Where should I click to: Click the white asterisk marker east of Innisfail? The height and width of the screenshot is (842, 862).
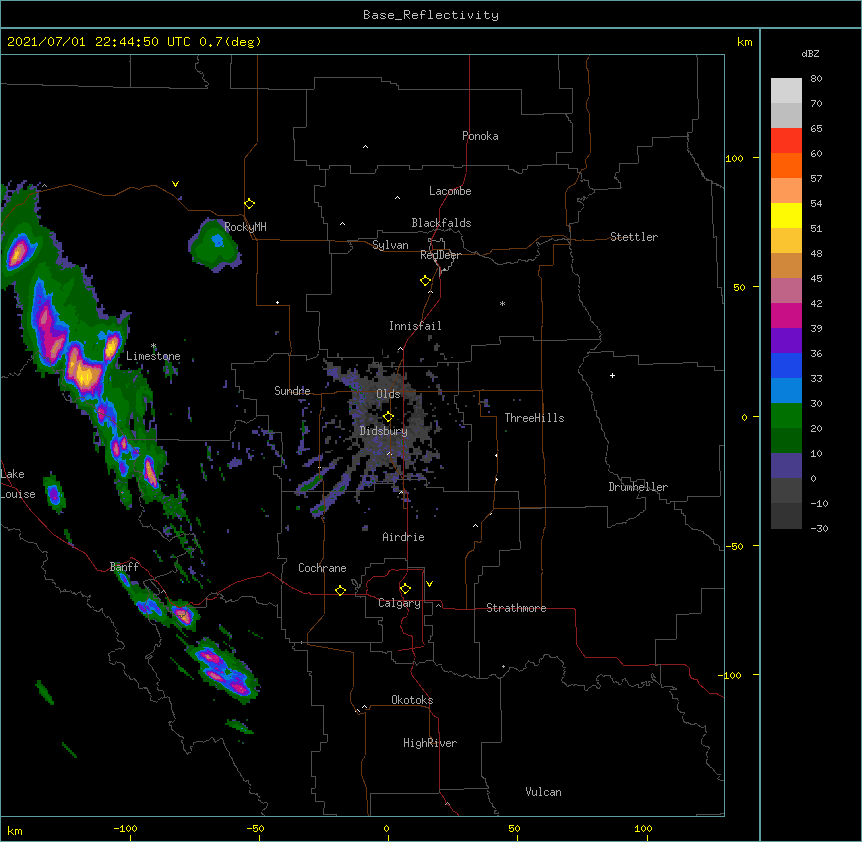(x=502, y=303)
